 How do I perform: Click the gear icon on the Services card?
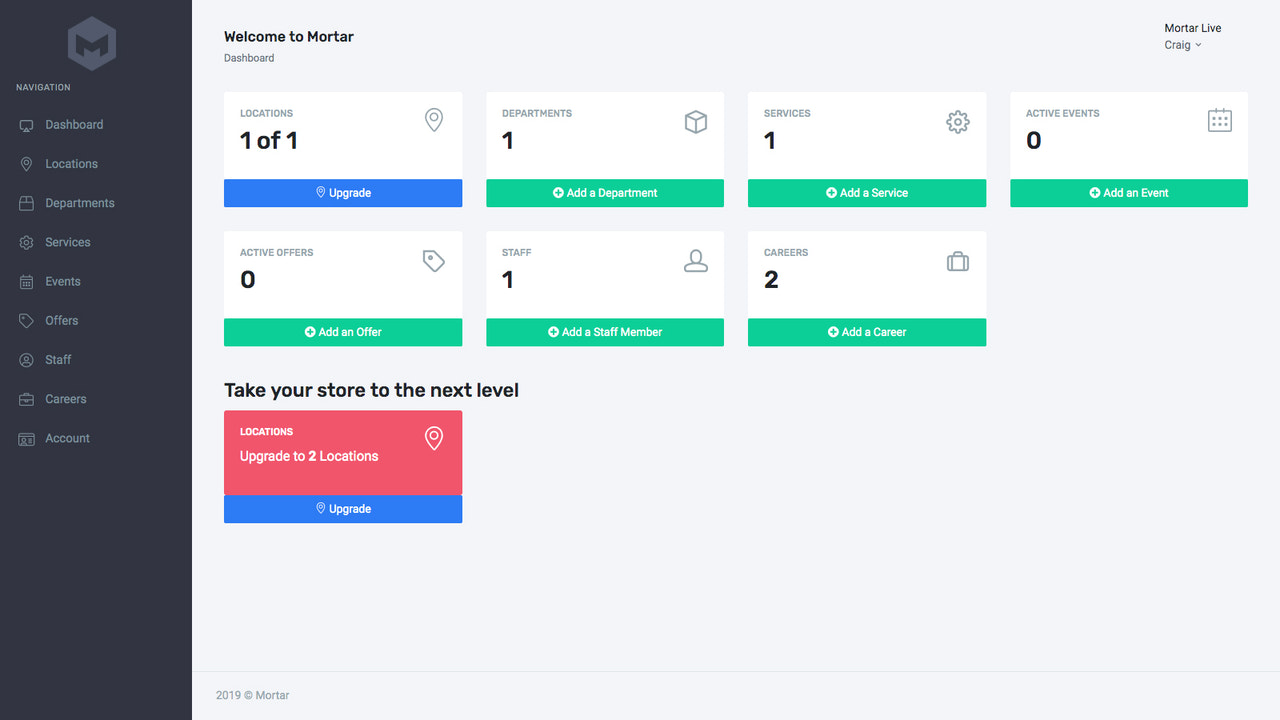(x=958, y=121)
